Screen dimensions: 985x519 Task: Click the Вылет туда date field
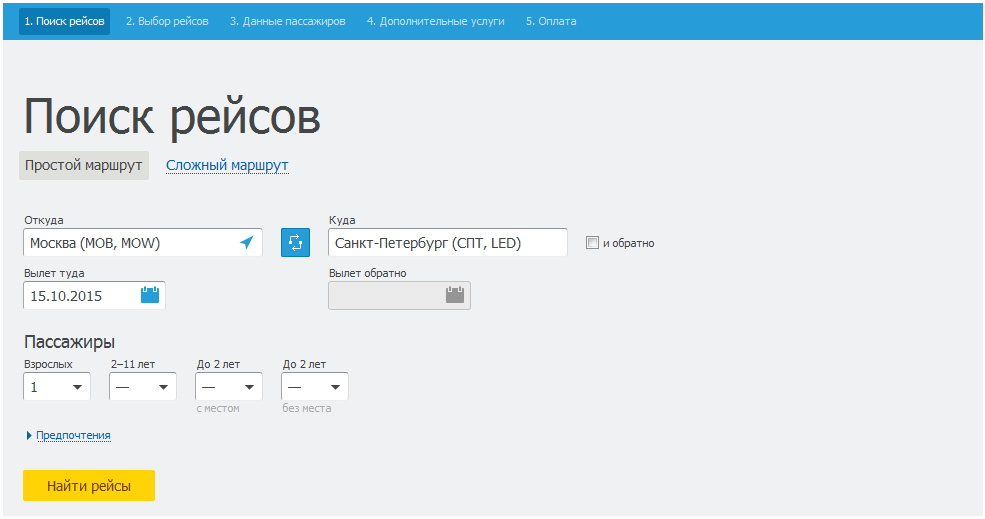(x=94, y=295)
